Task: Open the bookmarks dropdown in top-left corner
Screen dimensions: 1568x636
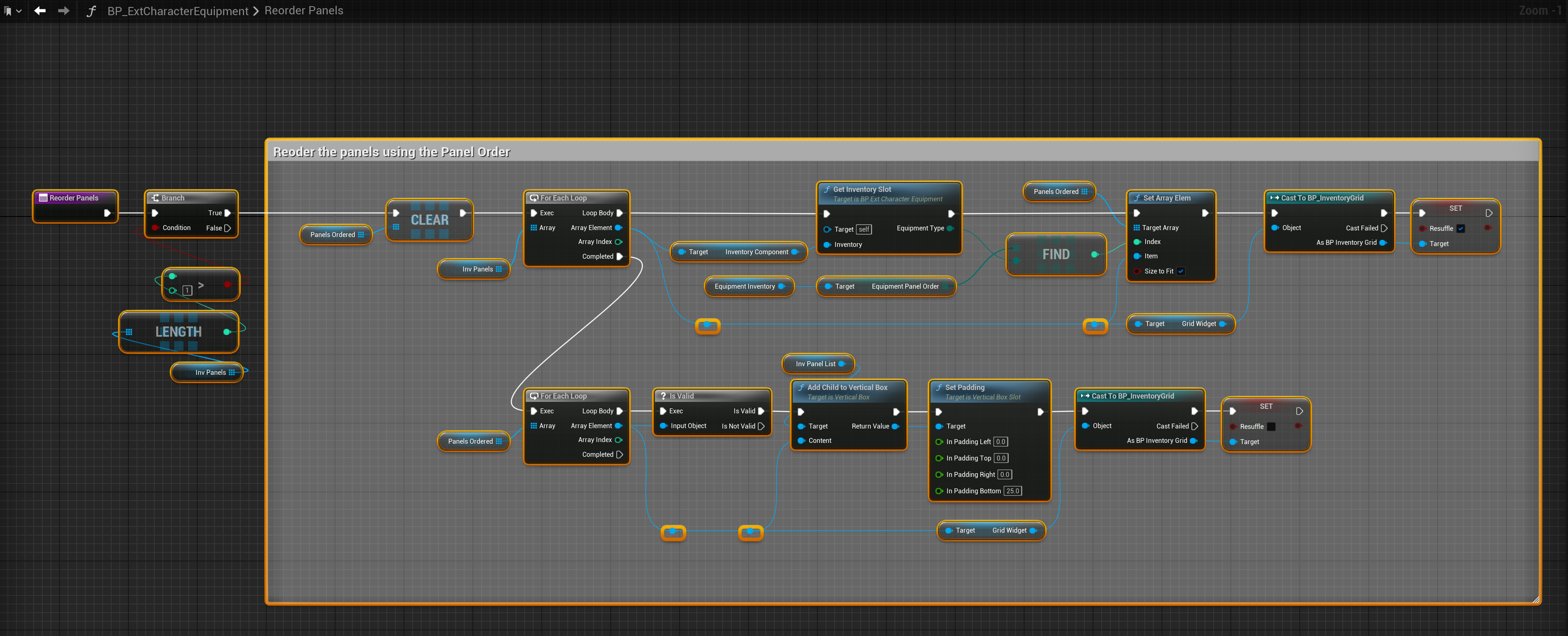Action: (x=13, y=11)
